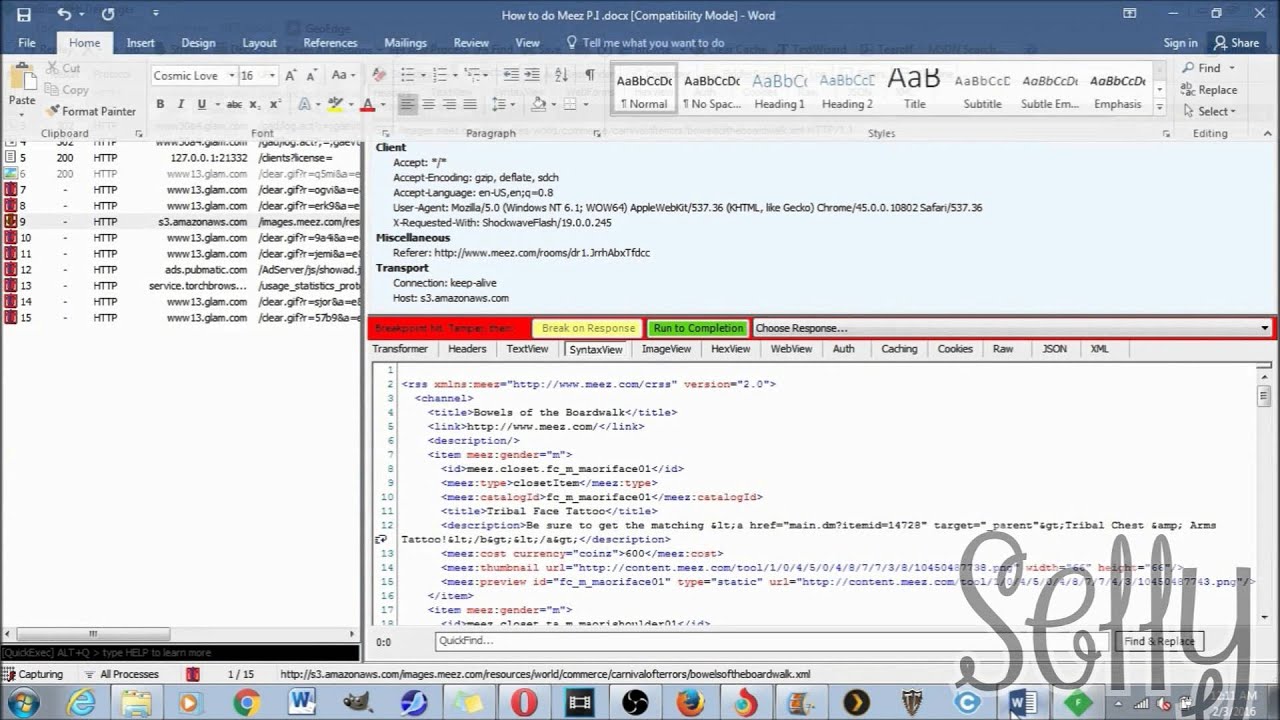Open Internet Explorer from the taskbar
Screen dimensions: 1280x720
click(x=81, y=704)
